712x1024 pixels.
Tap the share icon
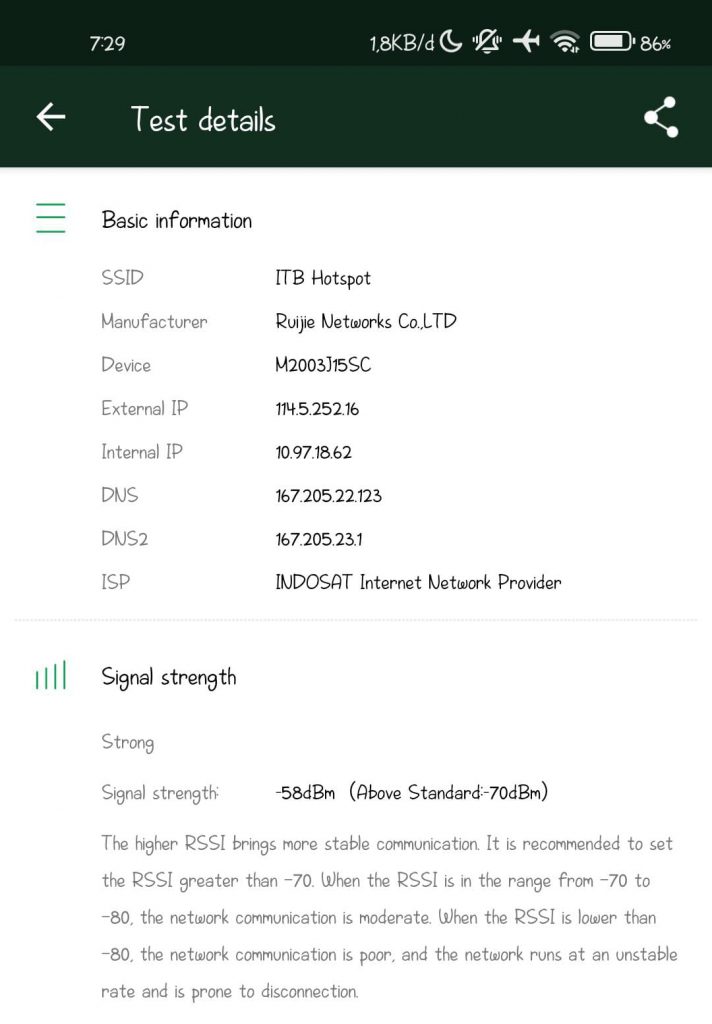(660, 118)
